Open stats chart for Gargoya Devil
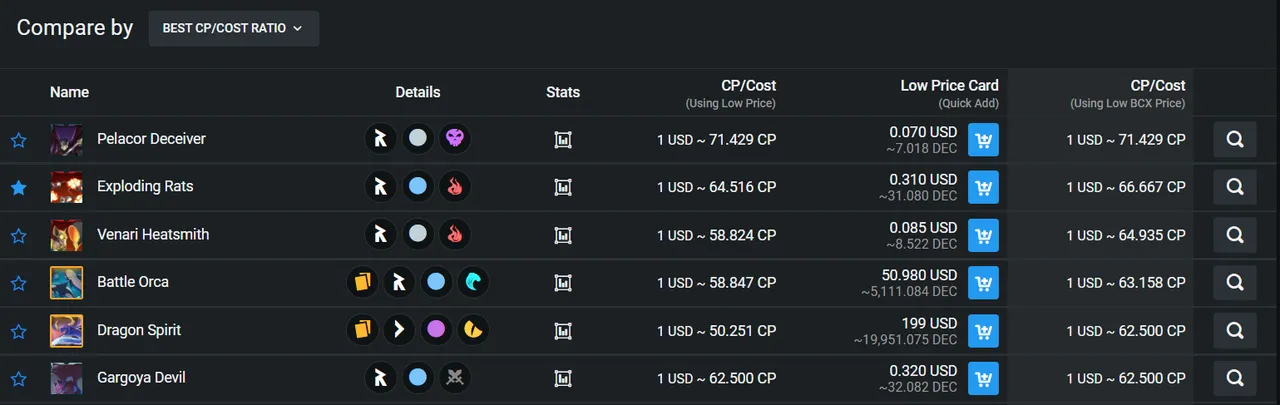The height and width of the screenshot is (405, 1280). click(563, 378)
